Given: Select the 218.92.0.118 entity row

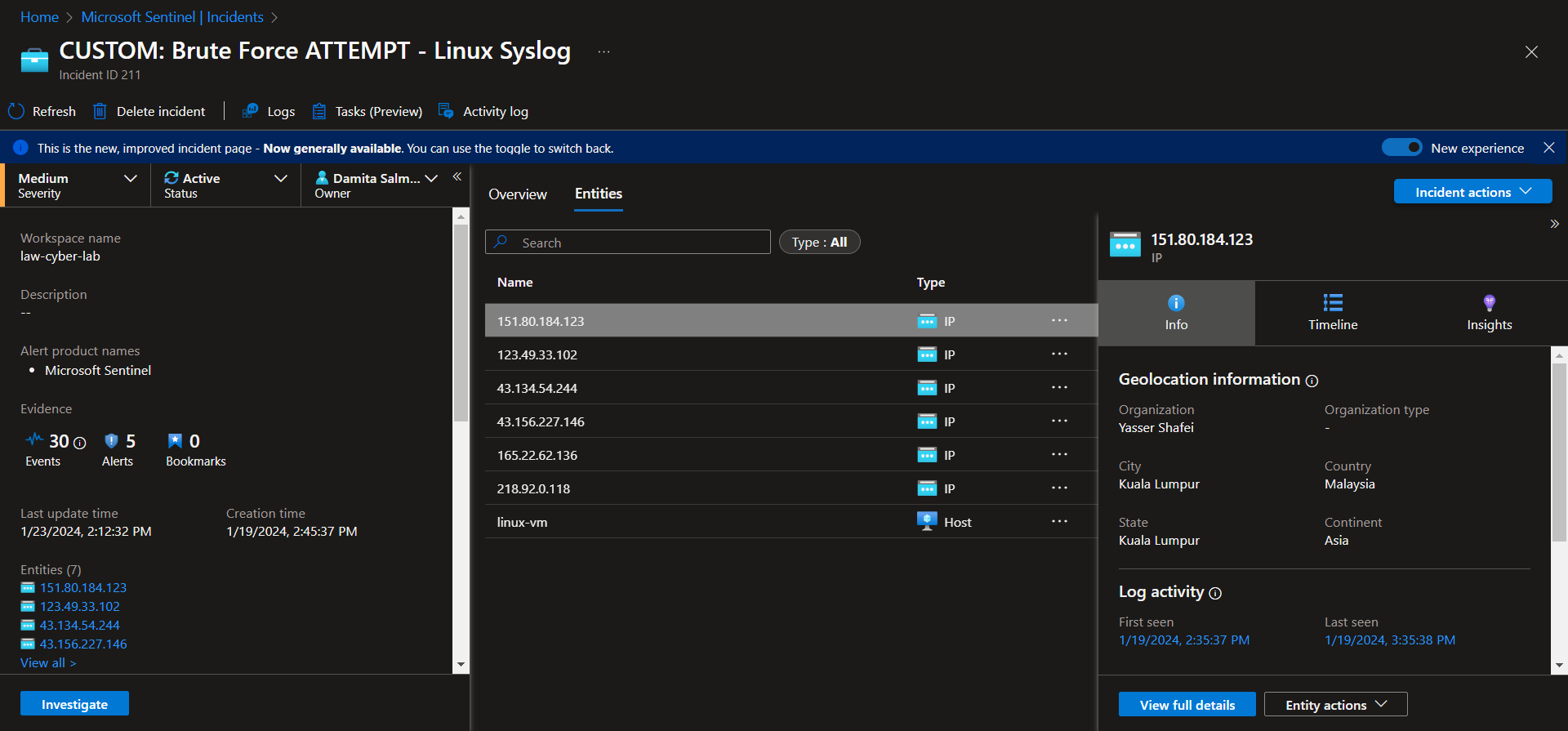Looking at the screenshot, I should click(791, 488).
